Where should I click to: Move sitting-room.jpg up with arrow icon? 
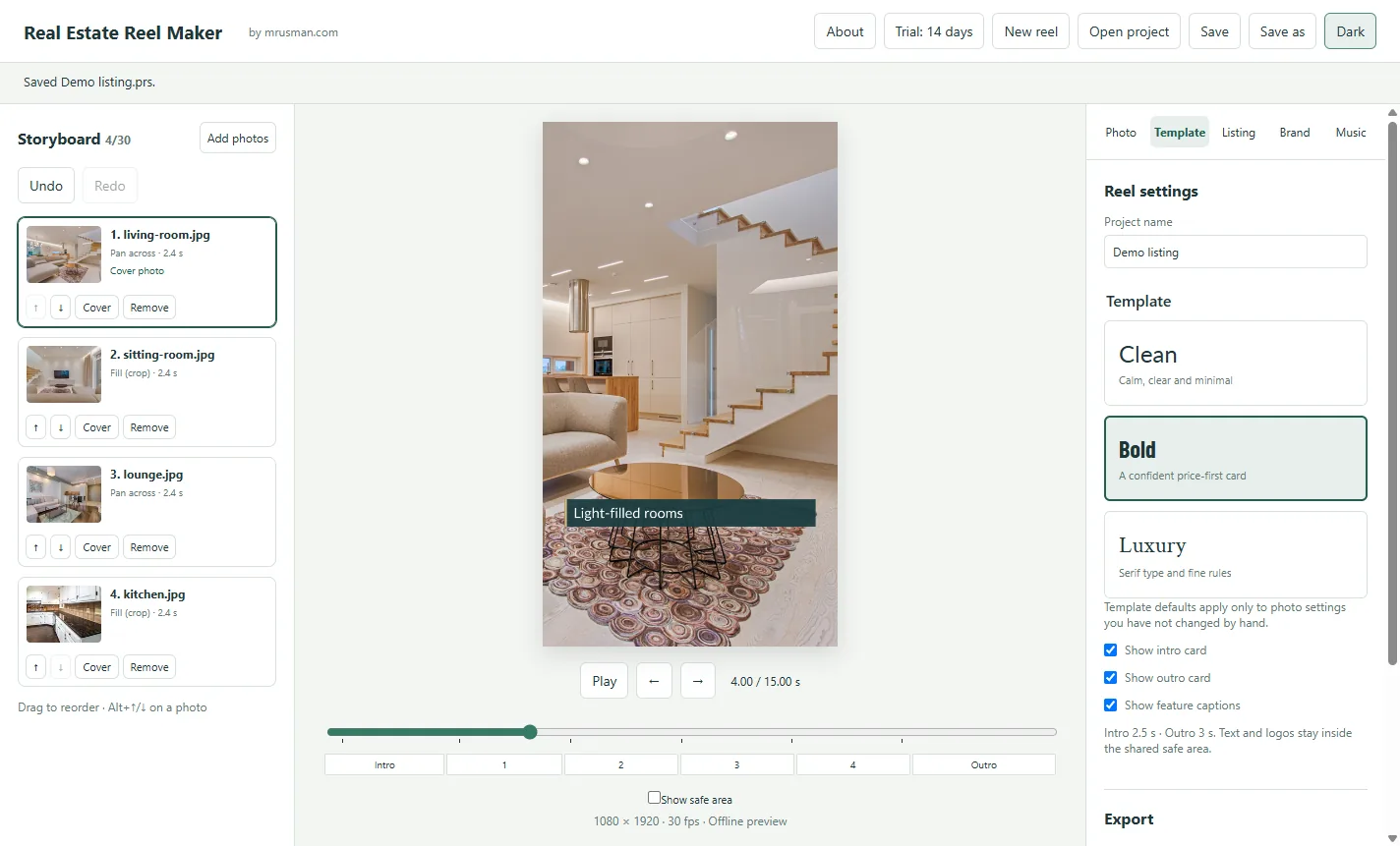click(36, 427)
